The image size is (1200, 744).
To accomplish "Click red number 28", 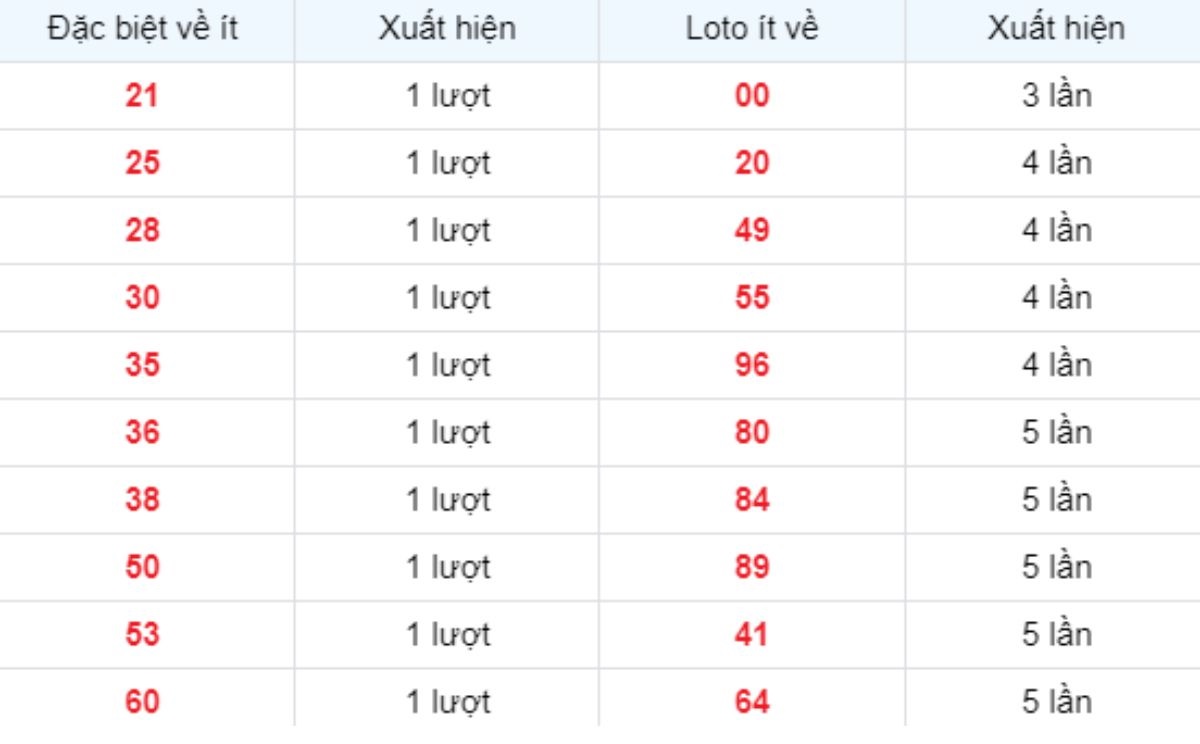I will click(142, 231).
